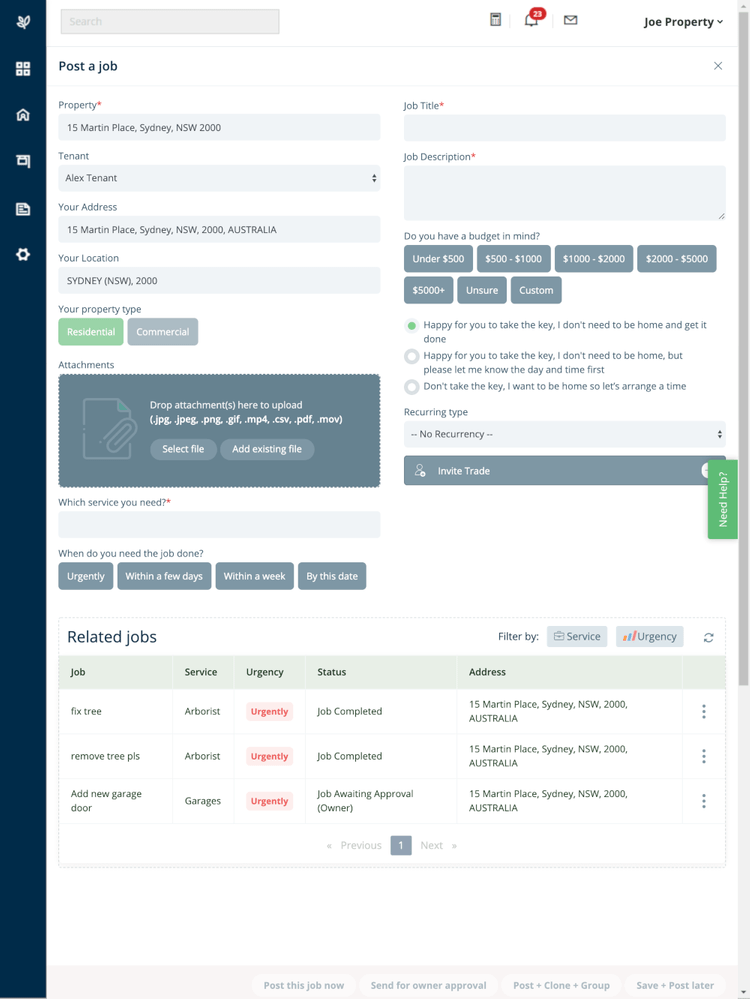This screenshot has width=750, height=999.
Task: Refresh the Related jobs list
Action: point(708,637)
